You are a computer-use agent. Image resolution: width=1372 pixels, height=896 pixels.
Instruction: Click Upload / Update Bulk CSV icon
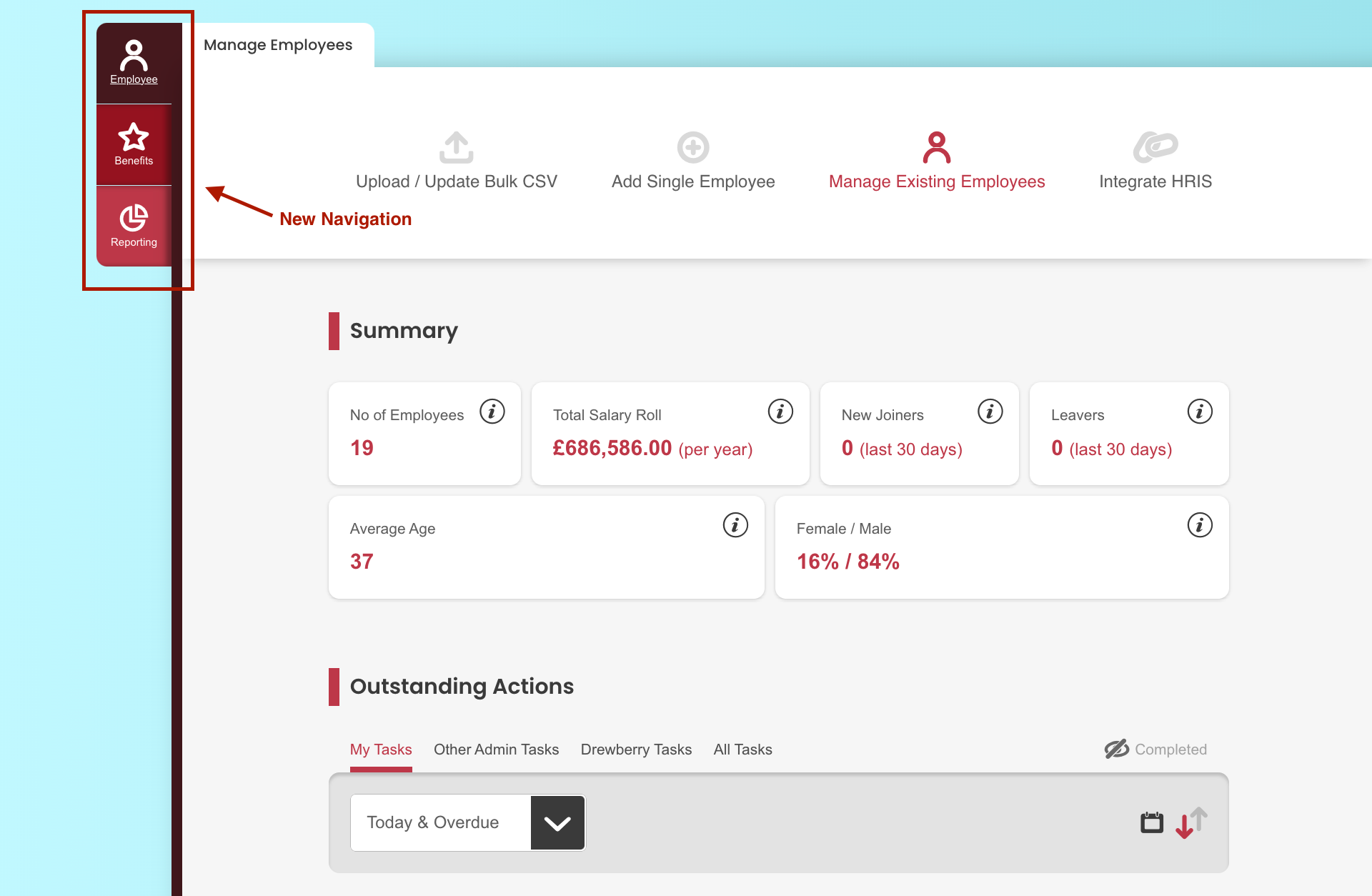456,147
